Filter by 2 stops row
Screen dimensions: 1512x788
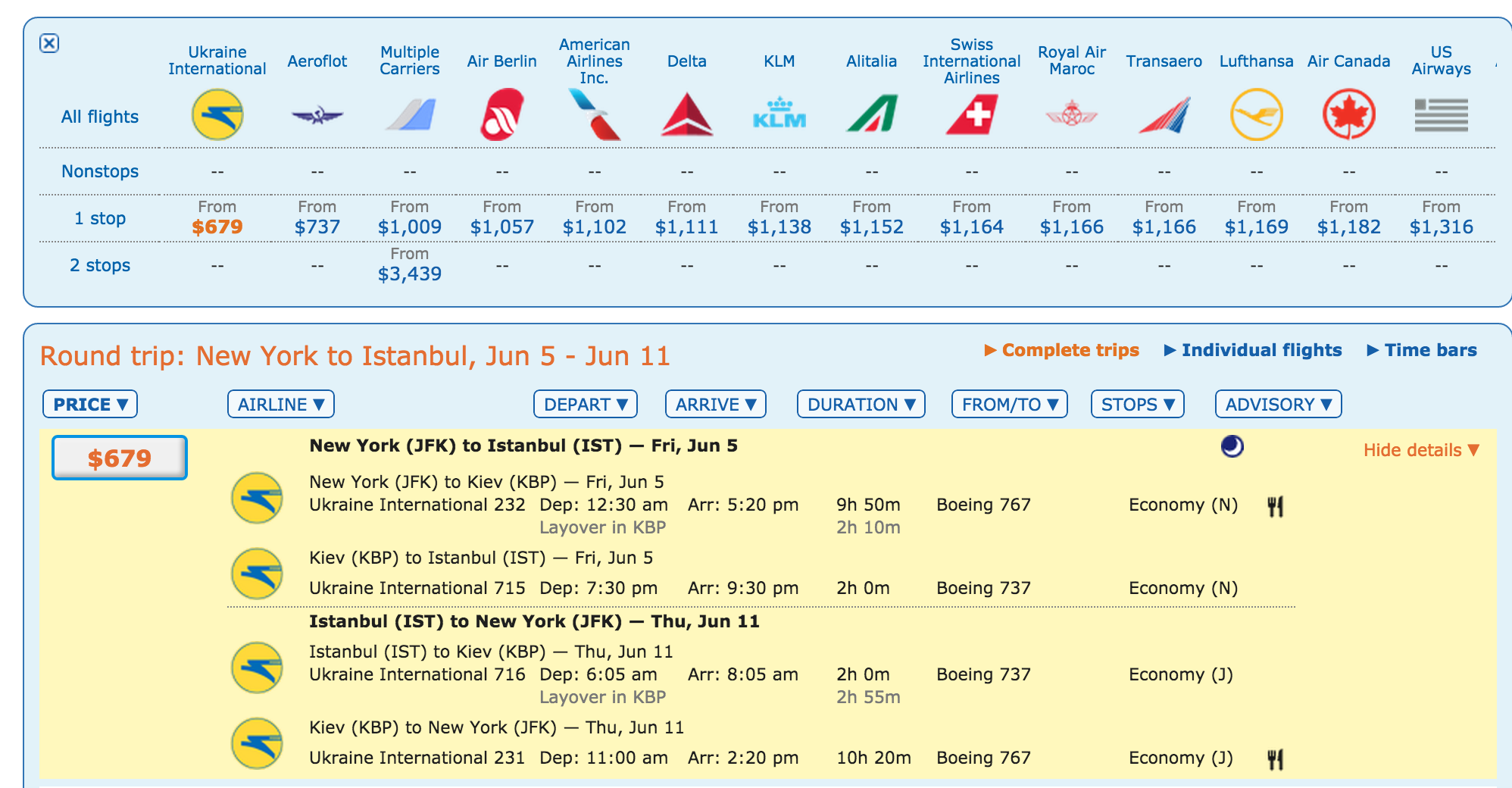point(100,265)
